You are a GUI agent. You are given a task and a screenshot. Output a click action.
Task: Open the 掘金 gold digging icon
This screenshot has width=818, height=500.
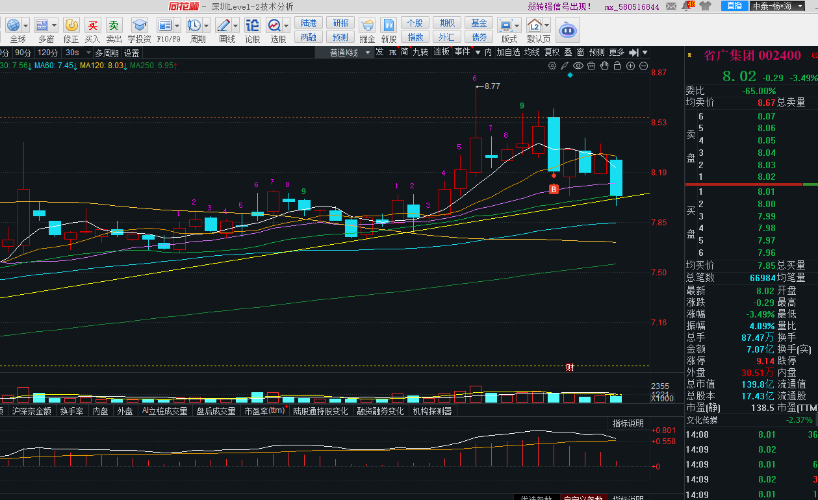coord(367,25)
